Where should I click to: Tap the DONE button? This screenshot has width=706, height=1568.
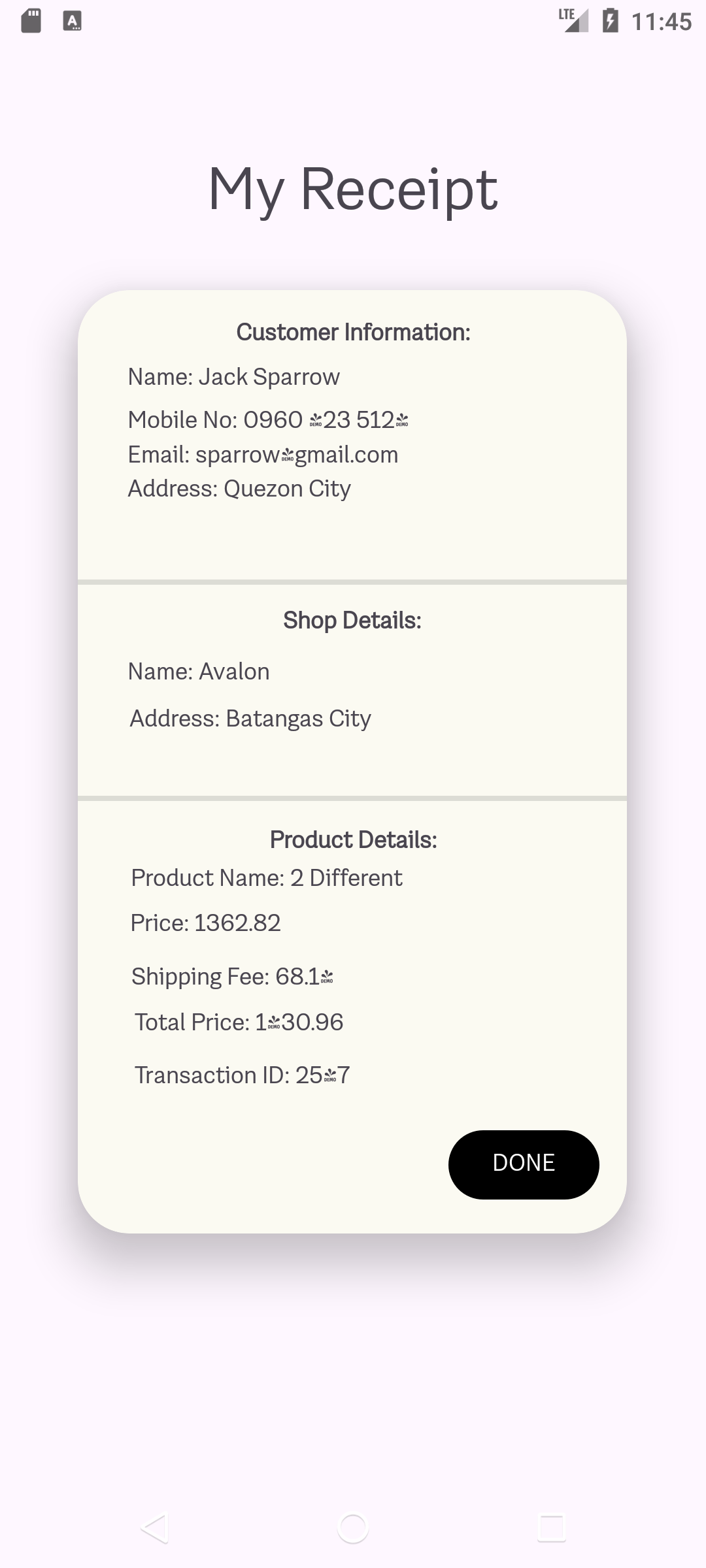[524, 1164]
